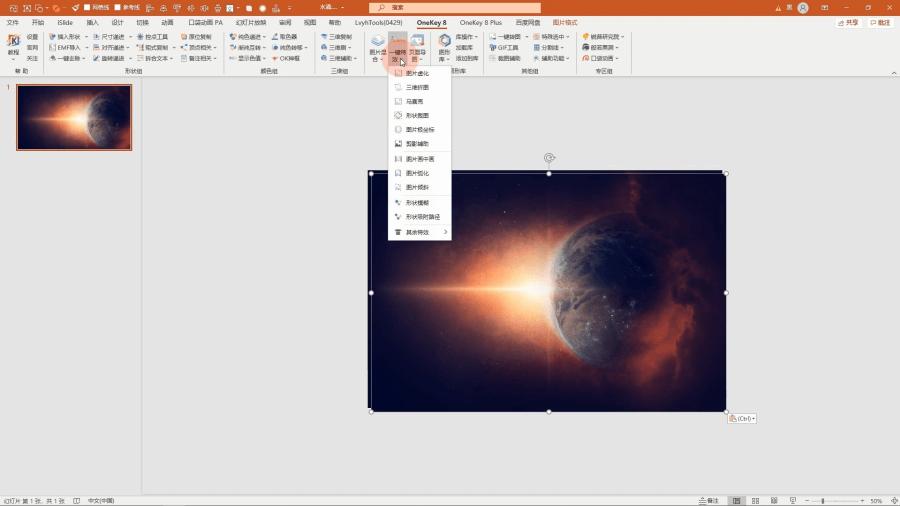This screenshot has width=900, height=506.
Task: Open the 分割线 dropdown
Action: tap(549, 48)
